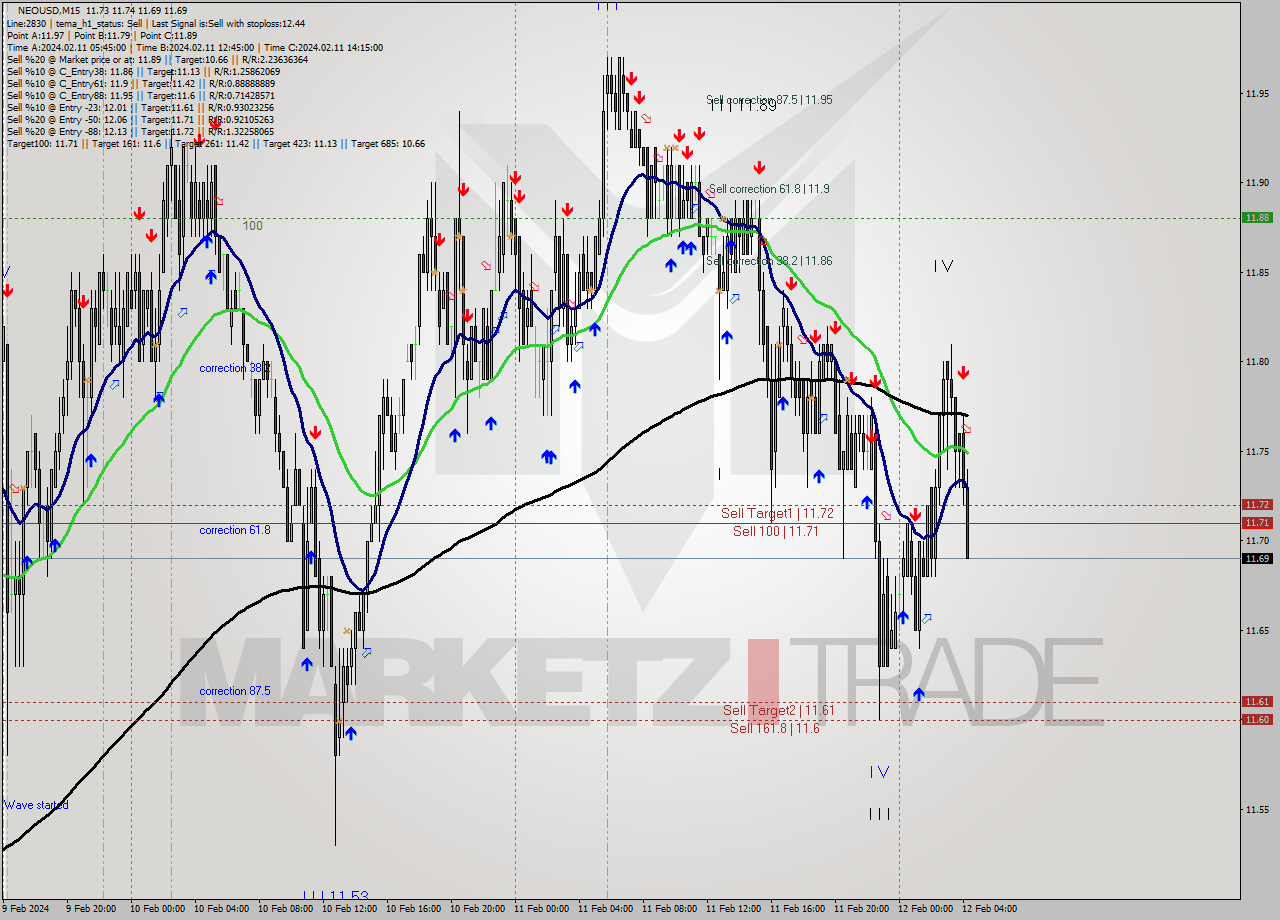Click the '10 Feb 00:00' time axis label
The image size is (1280, 920).
click(x=160, y=909)
